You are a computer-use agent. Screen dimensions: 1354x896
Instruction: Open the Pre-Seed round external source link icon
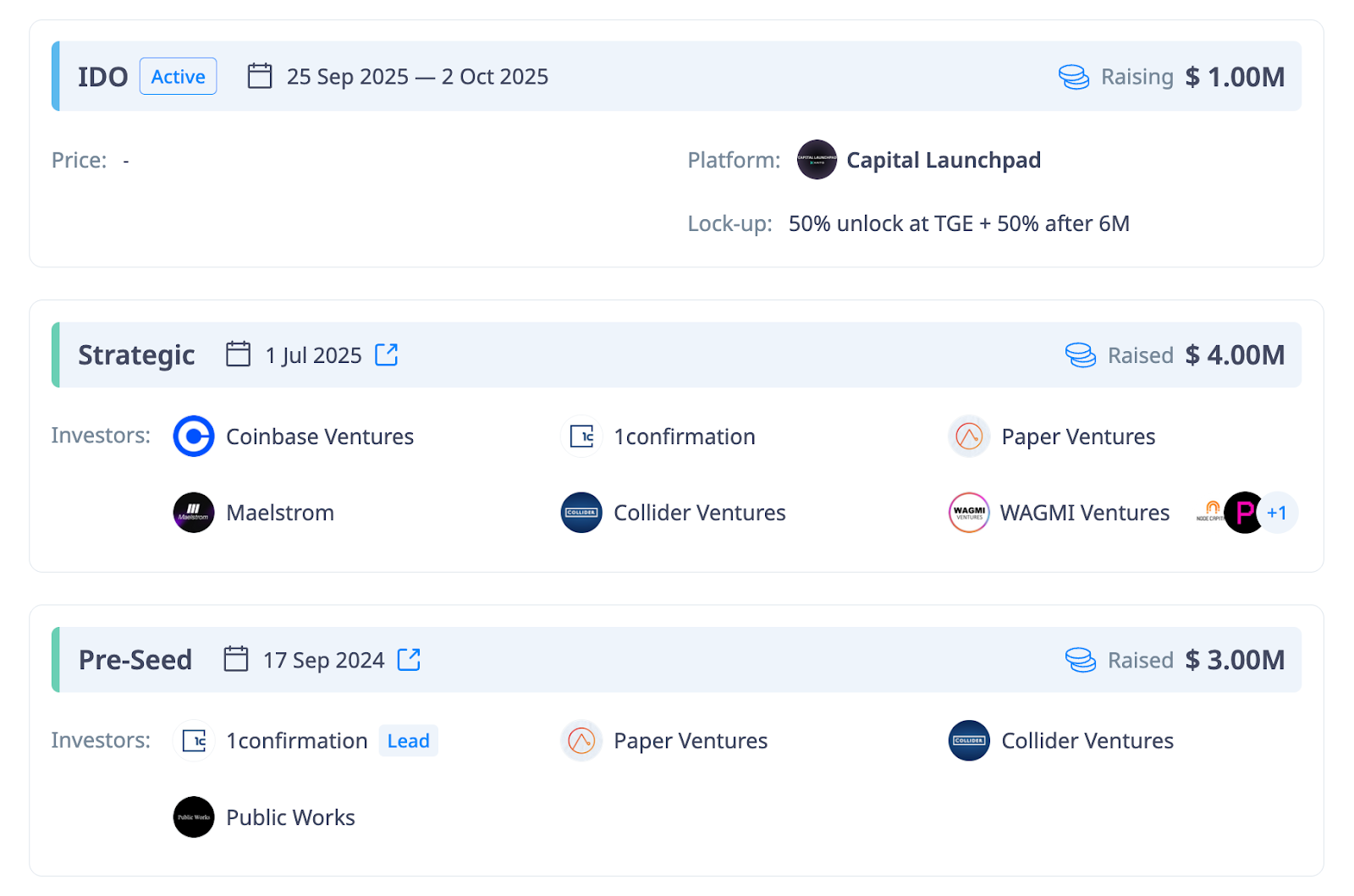[x=409, y=659]
